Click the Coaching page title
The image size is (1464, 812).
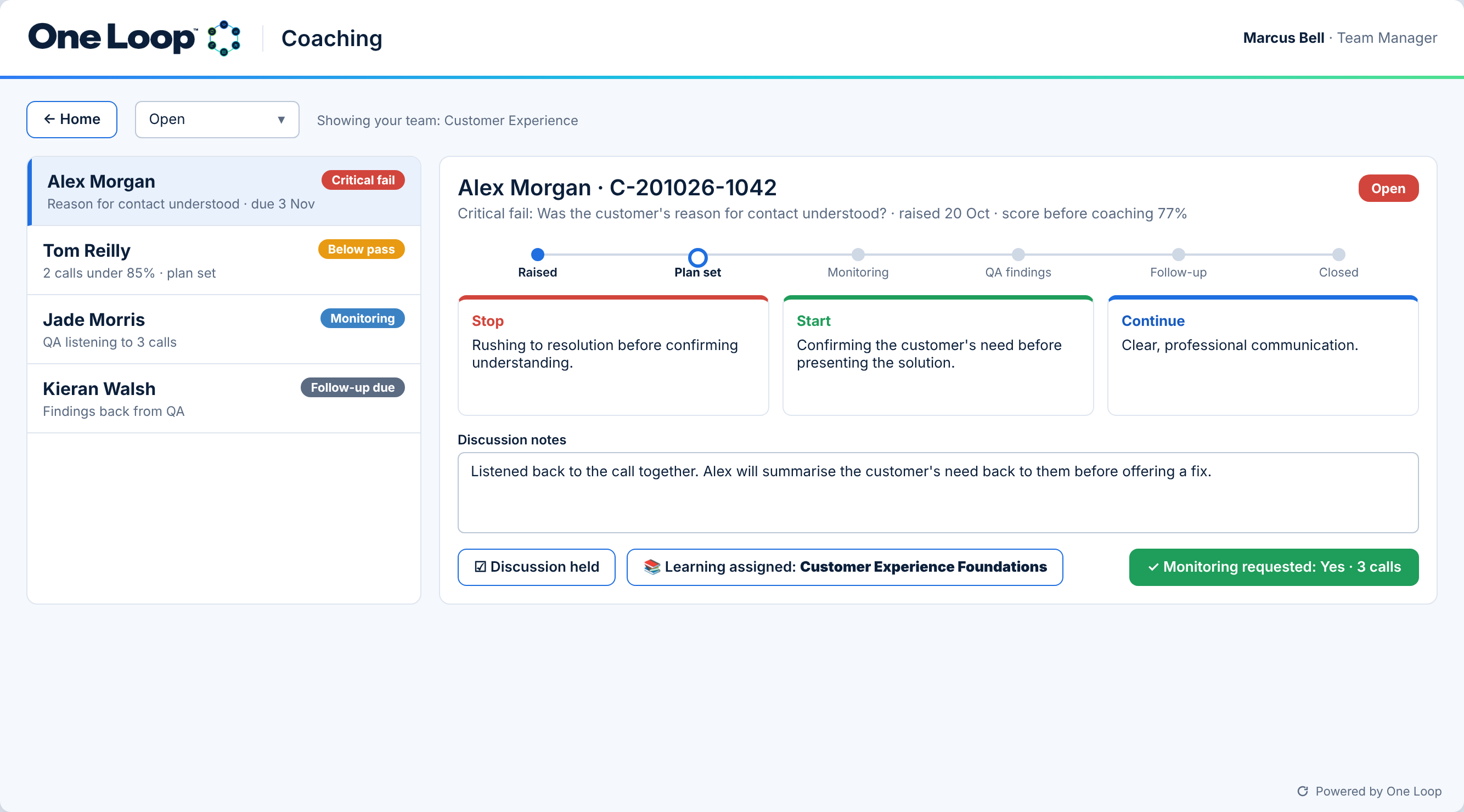332,38
